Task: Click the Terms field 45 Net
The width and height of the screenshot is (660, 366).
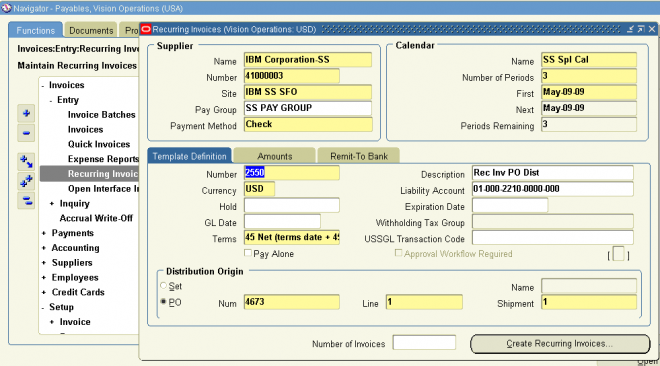Action: point(292,237)
